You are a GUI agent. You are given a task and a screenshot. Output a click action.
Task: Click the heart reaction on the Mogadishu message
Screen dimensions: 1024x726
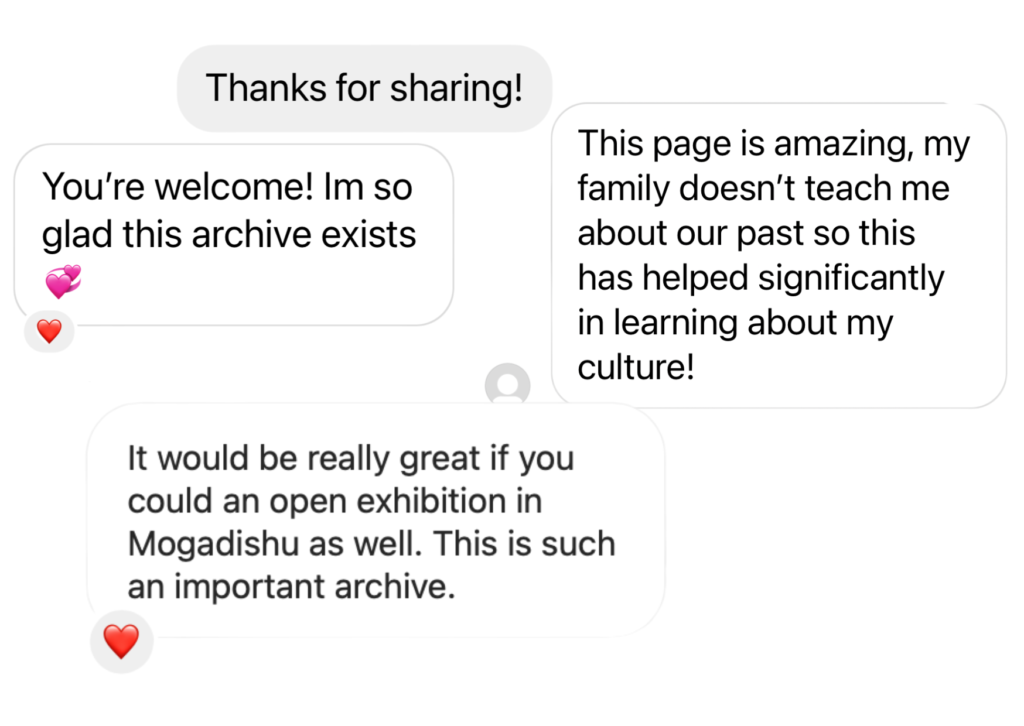click(x=121, y=641)
